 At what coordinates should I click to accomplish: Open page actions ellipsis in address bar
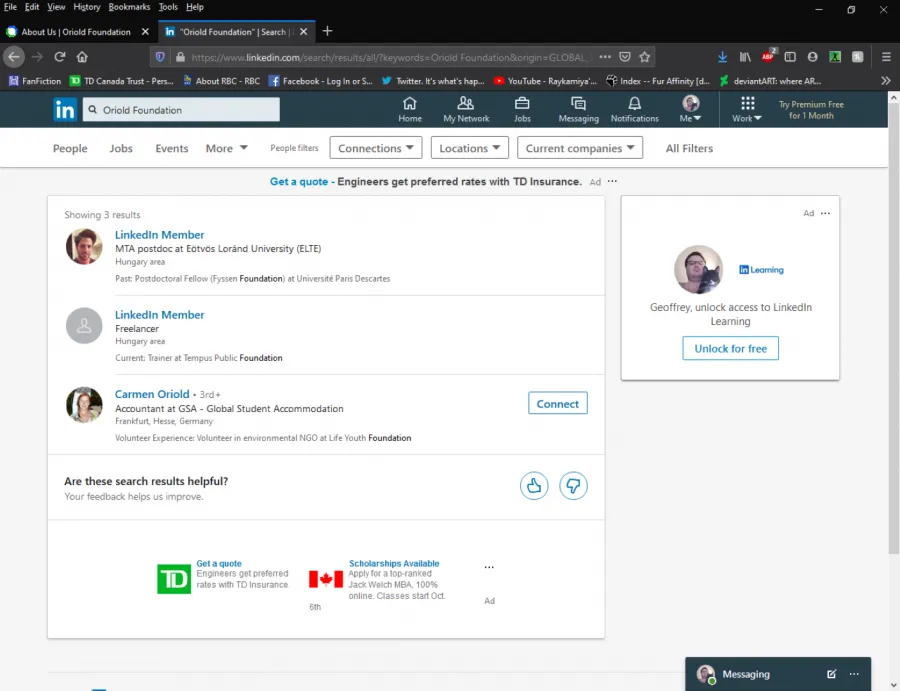coord(605,57)
